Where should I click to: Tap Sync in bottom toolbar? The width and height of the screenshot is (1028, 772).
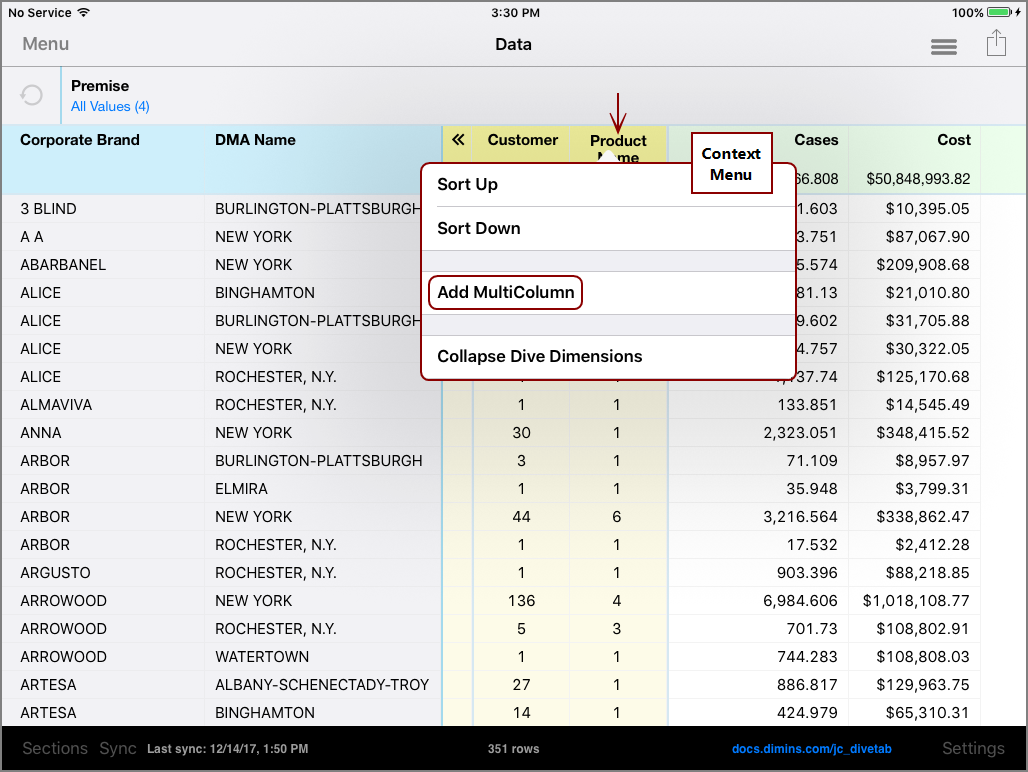click(x=117, y=748)
